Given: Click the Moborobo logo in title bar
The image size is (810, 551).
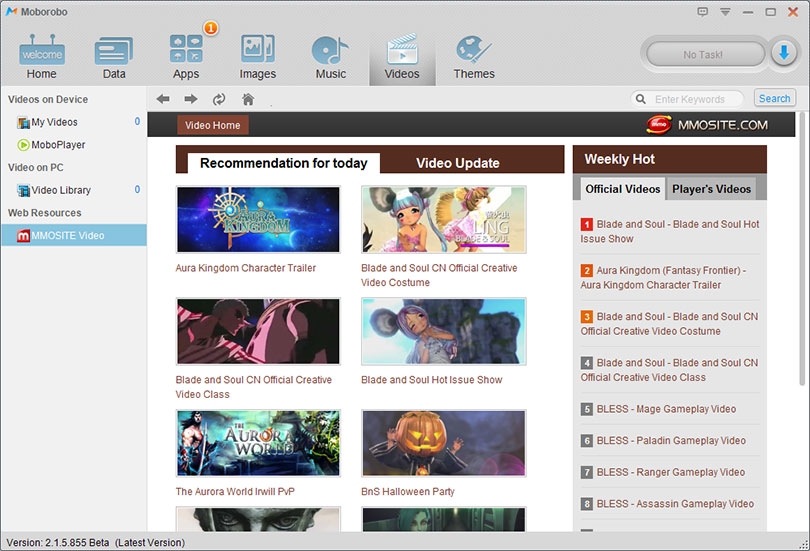Looking at the screenshot, I should click(11, 11).
